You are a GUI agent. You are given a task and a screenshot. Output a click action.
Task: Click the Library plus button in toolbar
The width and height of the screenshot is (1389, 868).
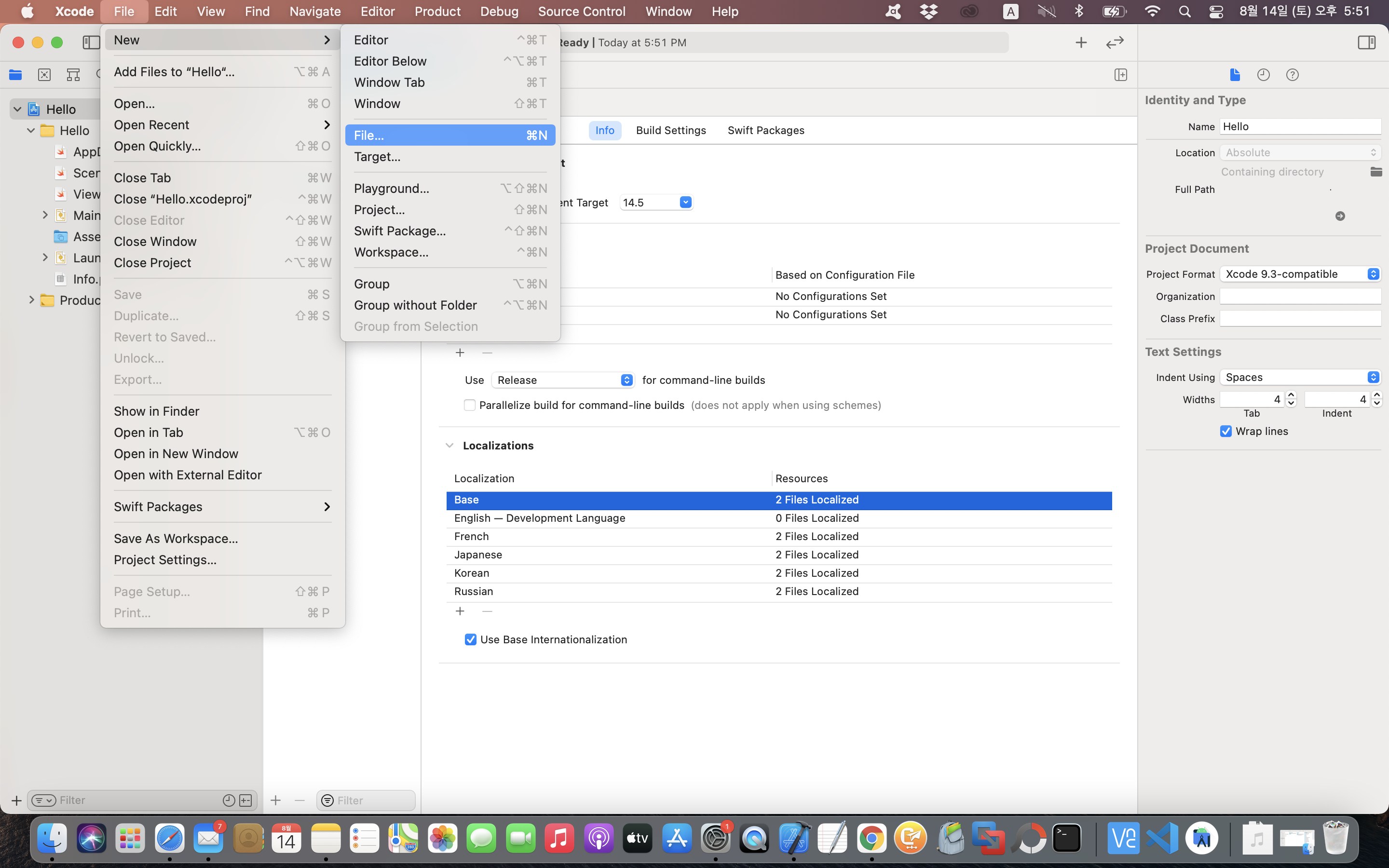click(x=1081, y=42)
